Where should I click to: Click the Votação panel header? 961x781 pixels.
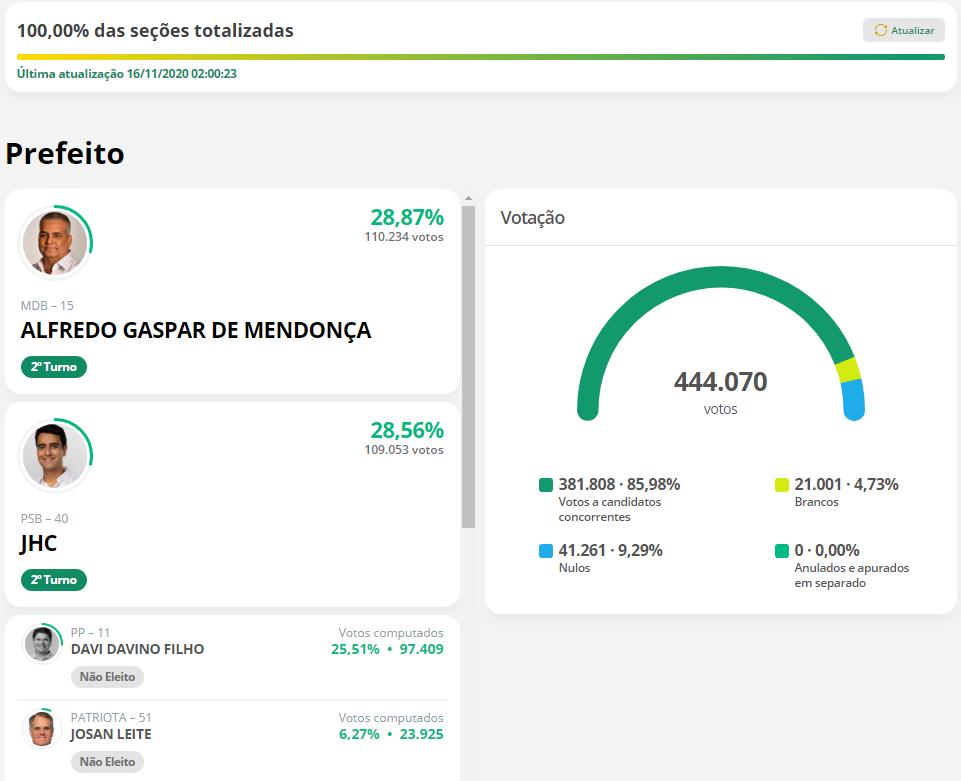(533, 218)
